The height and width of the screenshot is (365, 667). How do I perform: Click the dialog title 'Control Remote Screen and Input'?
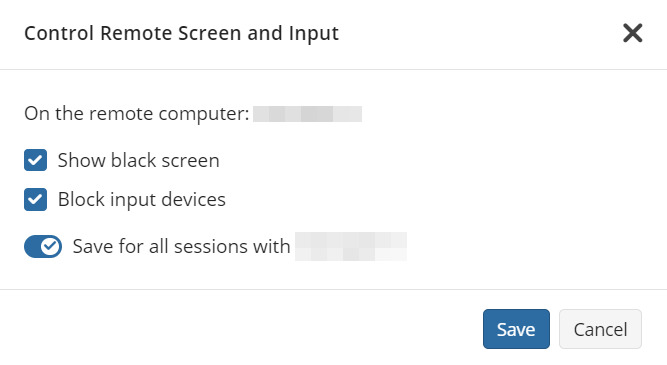point(182,33)
